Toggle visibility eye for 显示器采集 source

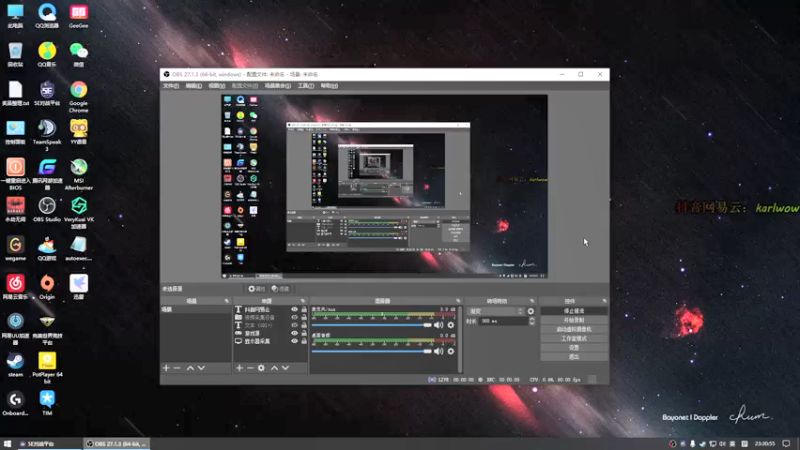coord(294,341)
